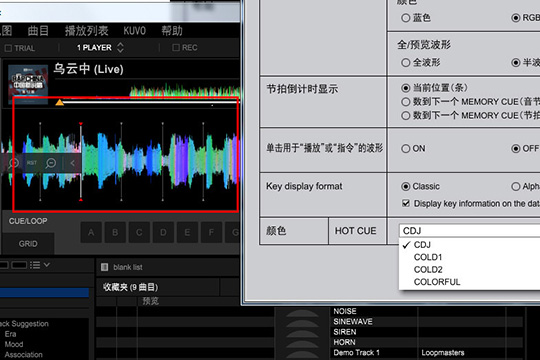Open the HOT CUE color combo box
540x360 pixels.
(x=469, y=230)
